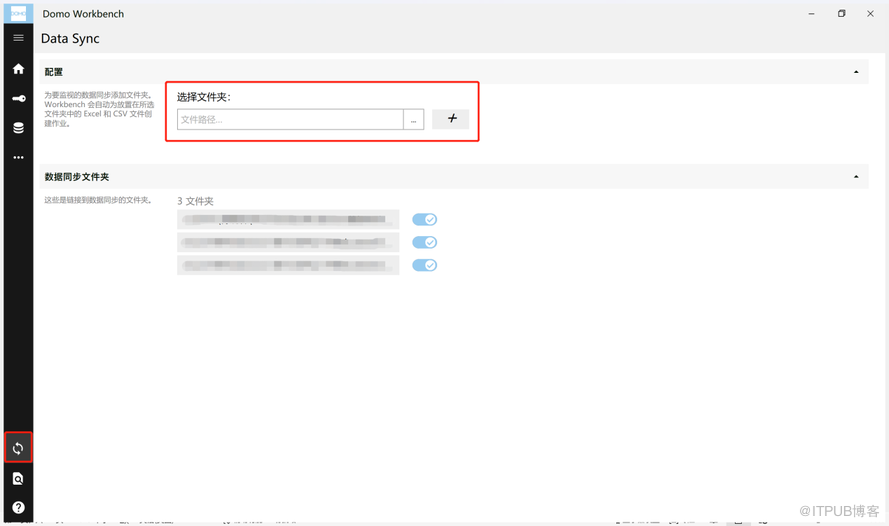Open the Accounts key icon

tap(18, 99)
